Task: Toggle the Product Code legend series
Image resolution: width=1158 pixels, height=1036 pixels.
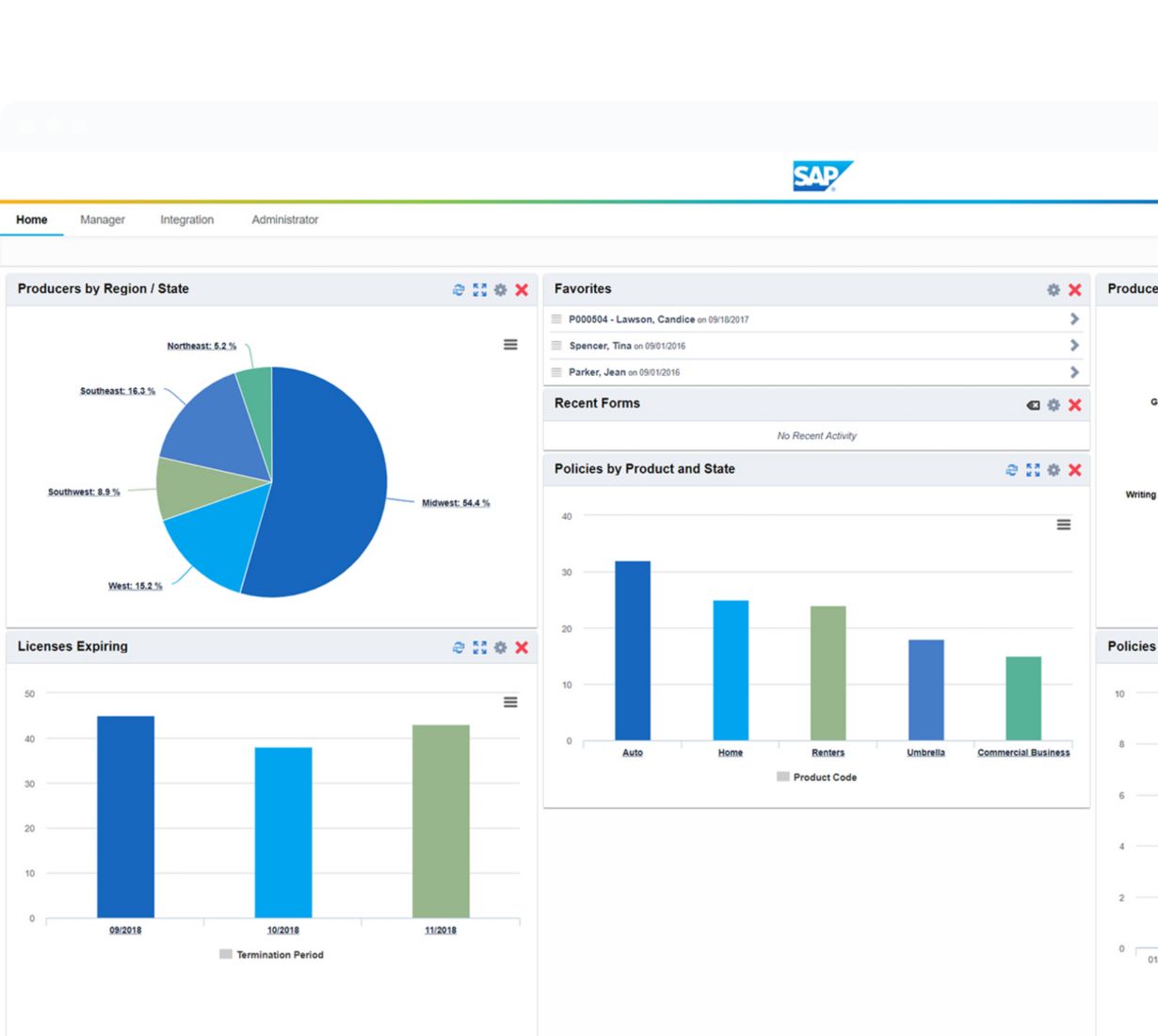Action: [x=816, y=777]
